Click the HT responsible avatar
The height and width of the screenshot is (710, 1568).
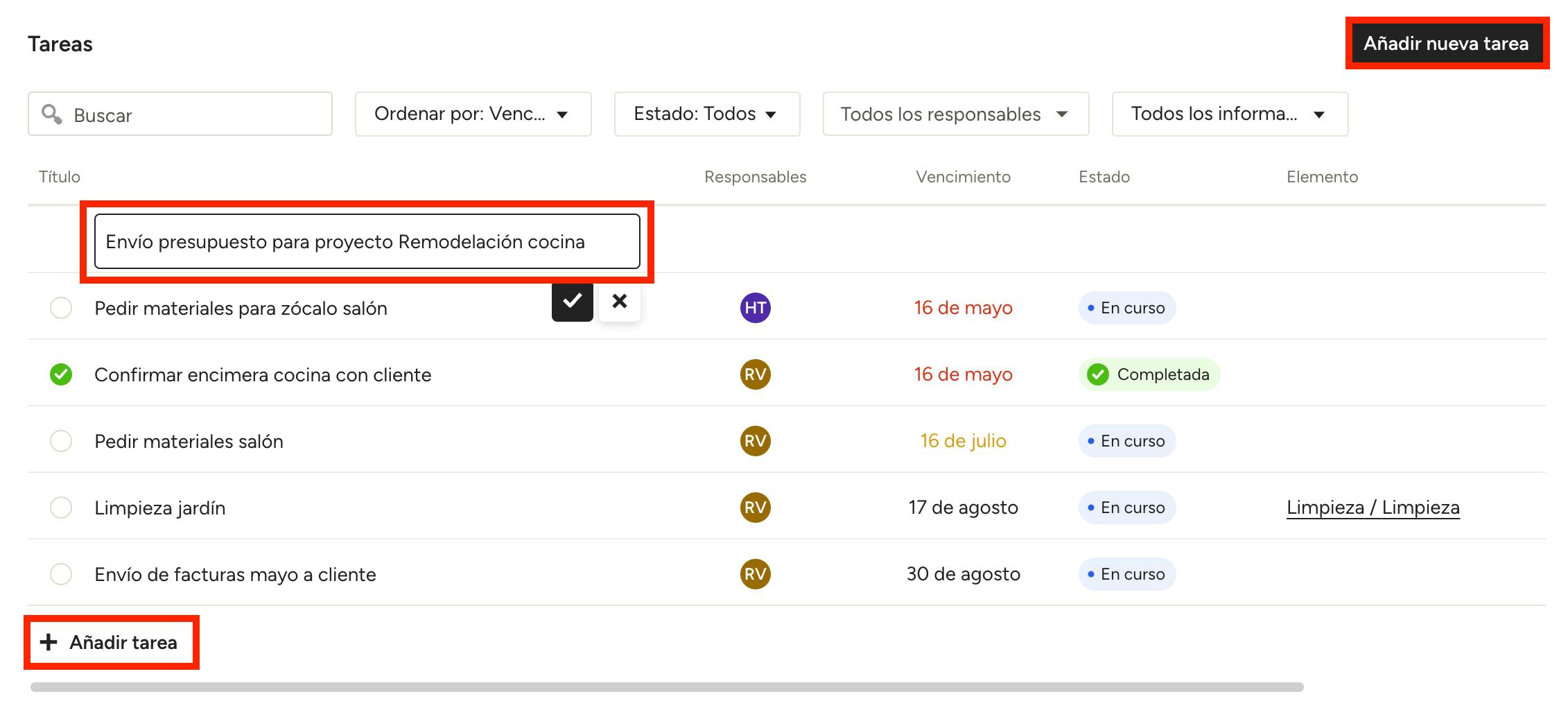click(755, 308)
